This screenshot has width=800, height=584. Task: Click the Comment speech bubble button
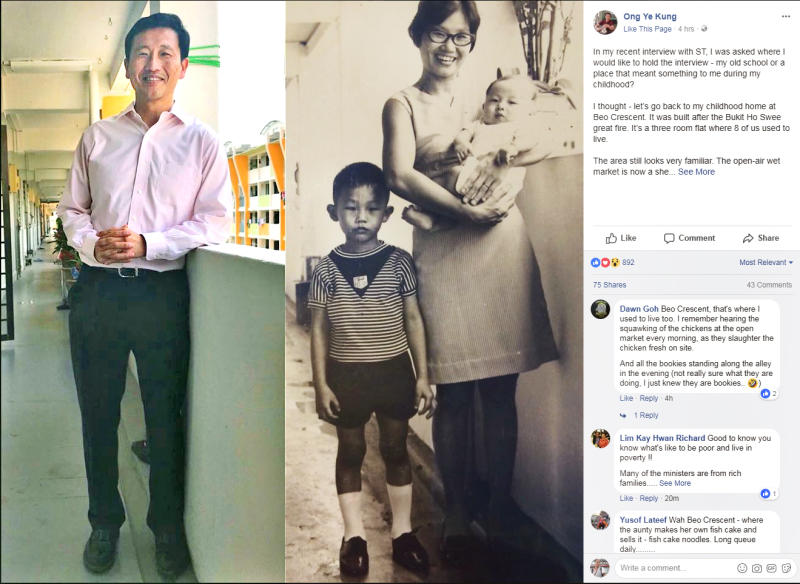tap(689, 238)
